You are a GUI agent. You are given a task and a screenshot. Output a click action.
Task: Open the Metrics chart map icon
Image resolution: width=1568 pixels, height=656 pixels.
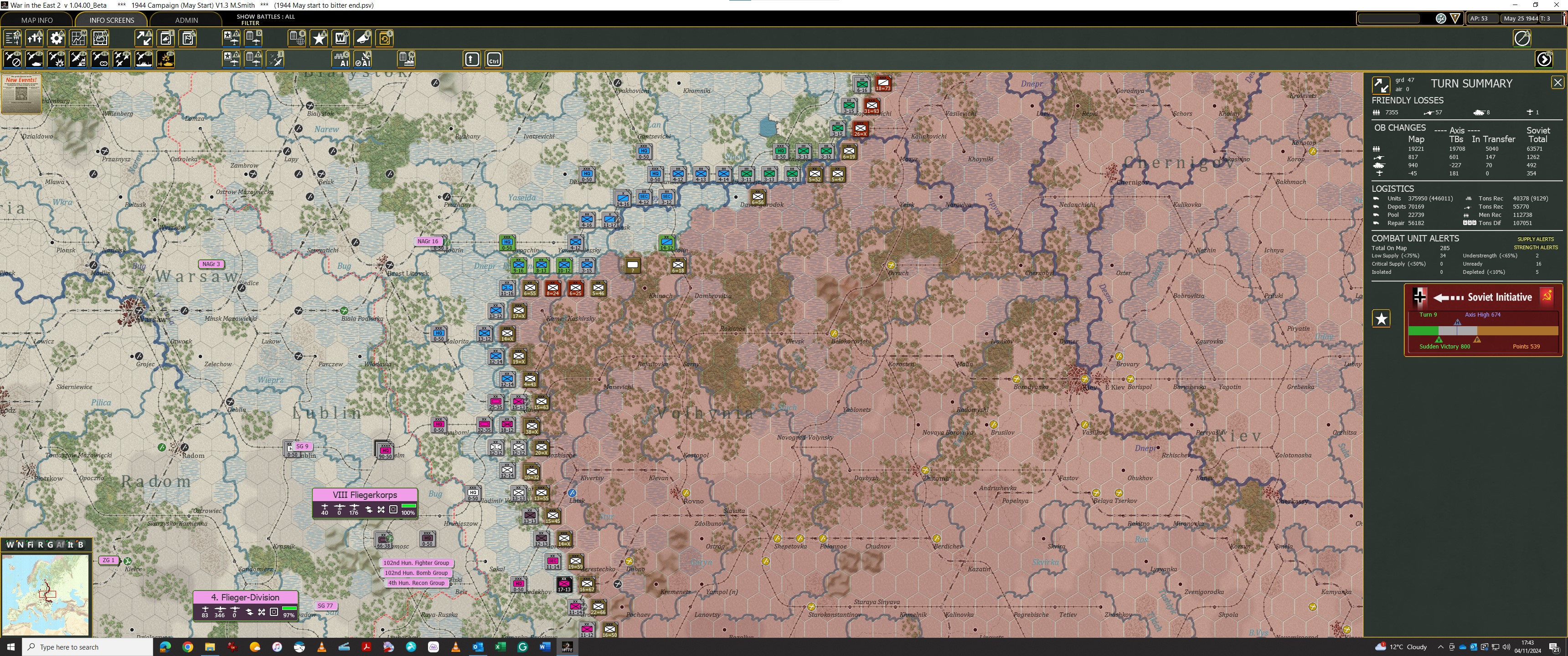(x=78, y=38)
